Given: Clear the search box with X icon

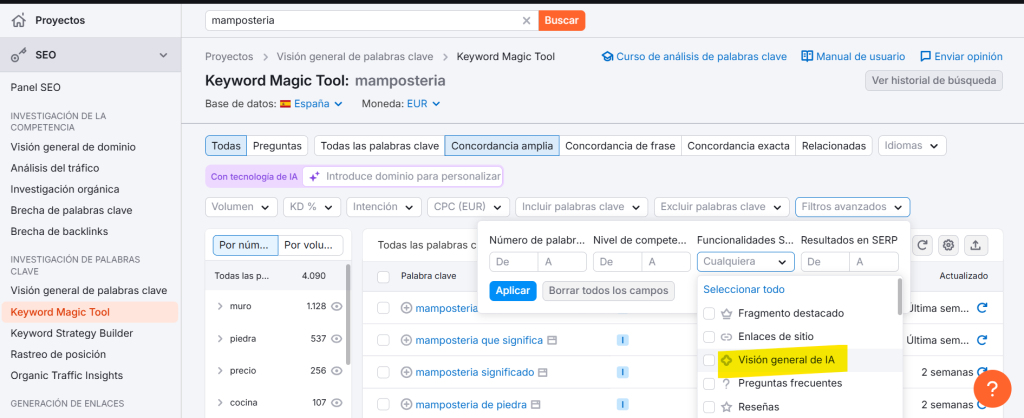Looking at the screenshot, I should 527,20.
